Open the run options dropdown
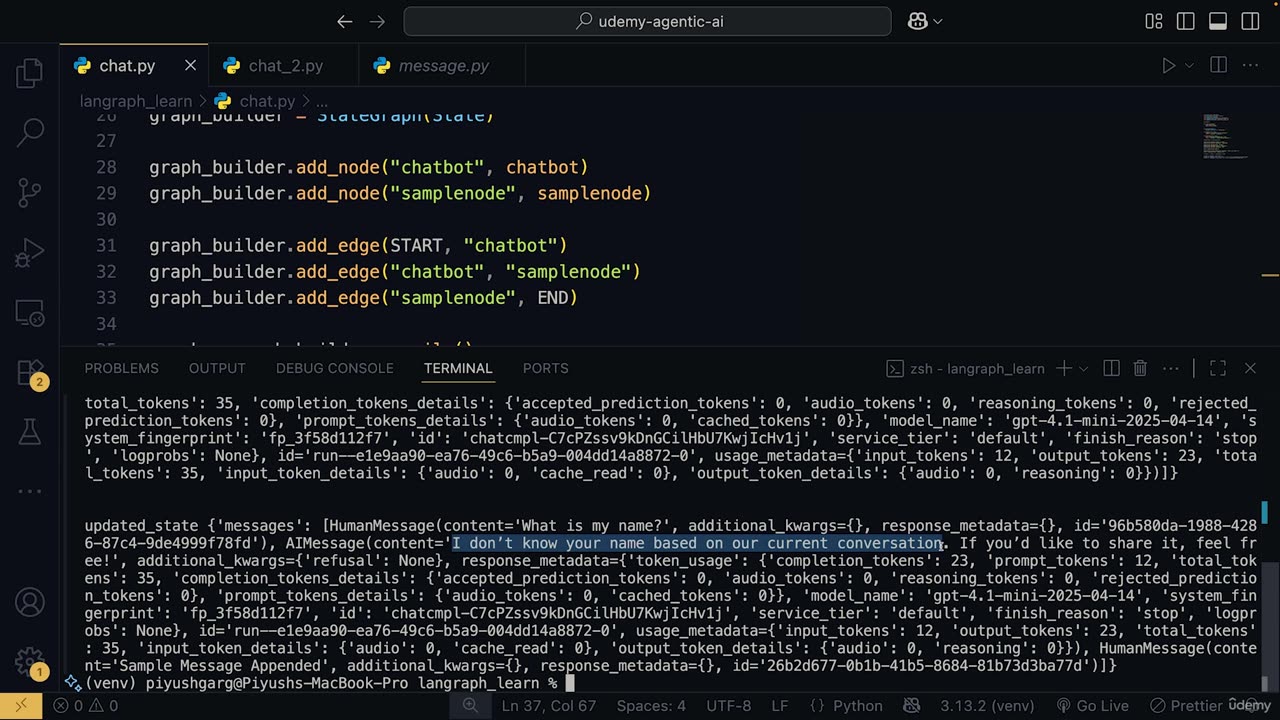Image resolution: width=1280 pixels, height=720 pixels. (1189, 66)
